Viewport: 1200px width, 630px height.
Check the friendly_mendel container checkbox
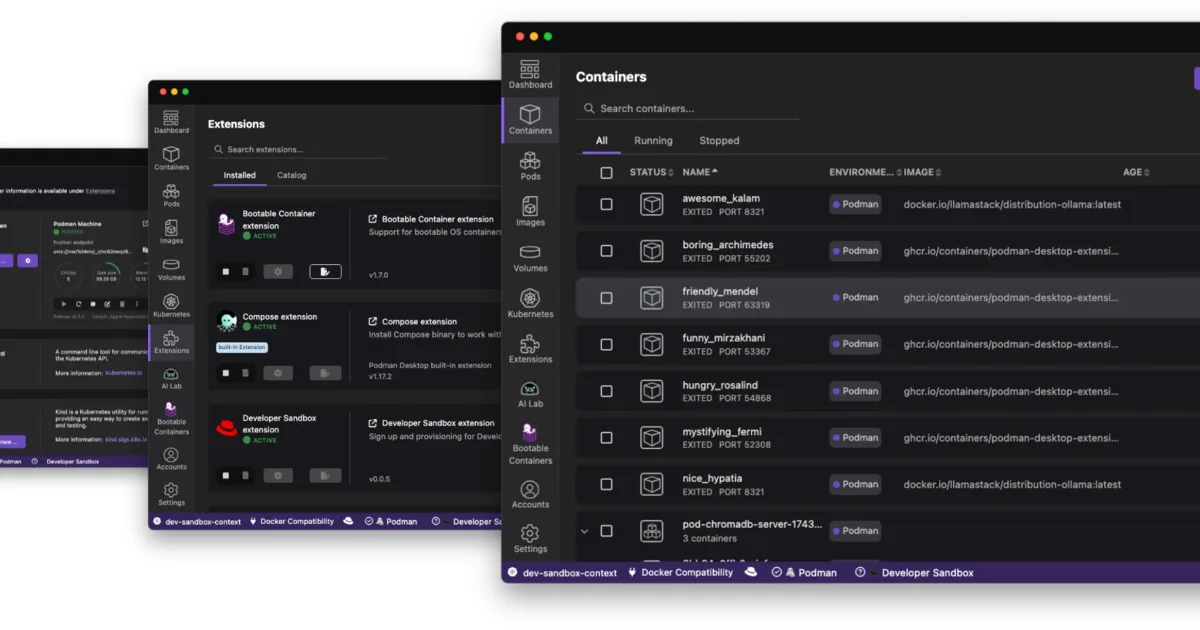click(x=606, y=298)
